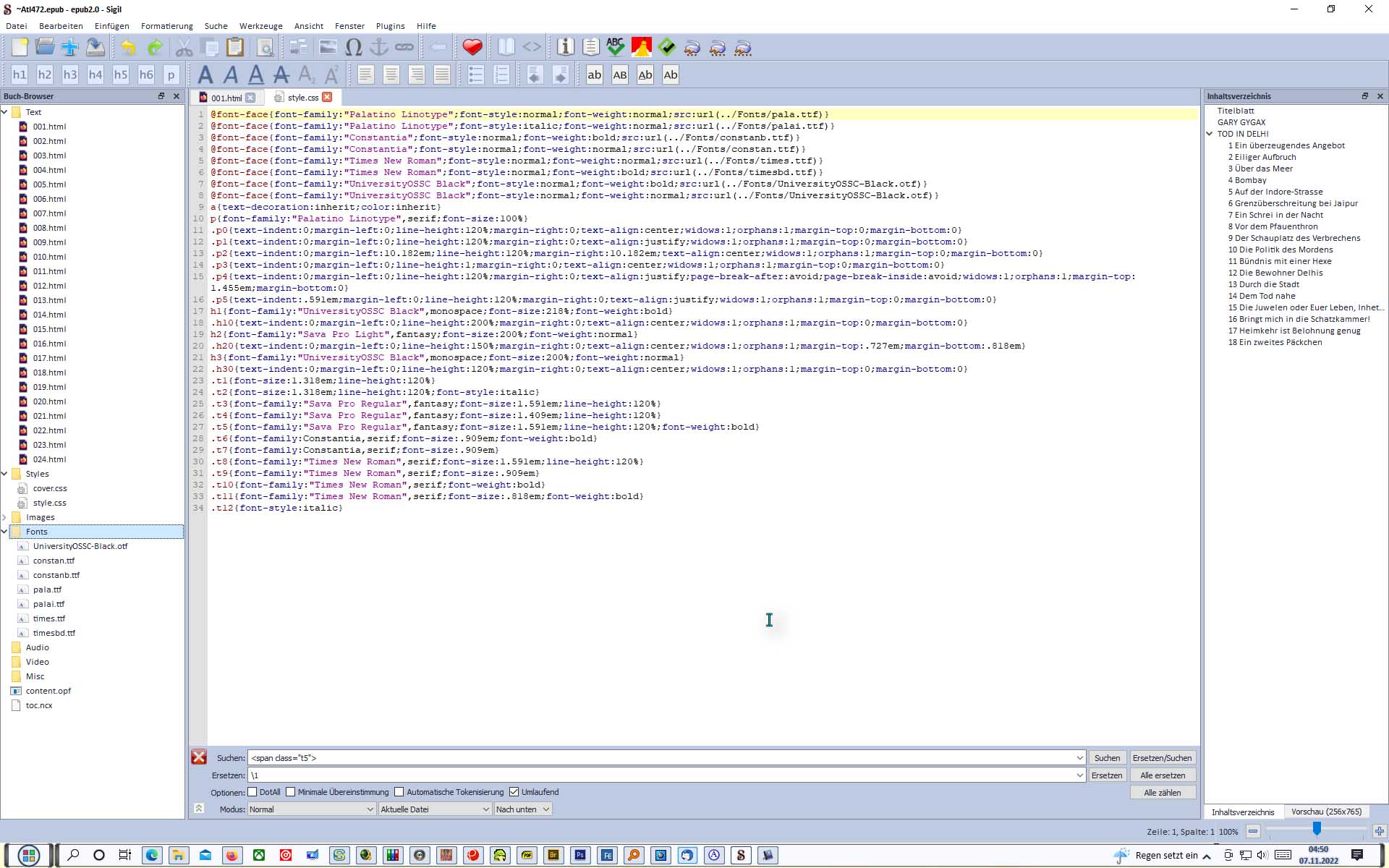Open the Aktuelle Datei scope dropdown
Screen dimensions: 1389x868
(x=435, y=809)
